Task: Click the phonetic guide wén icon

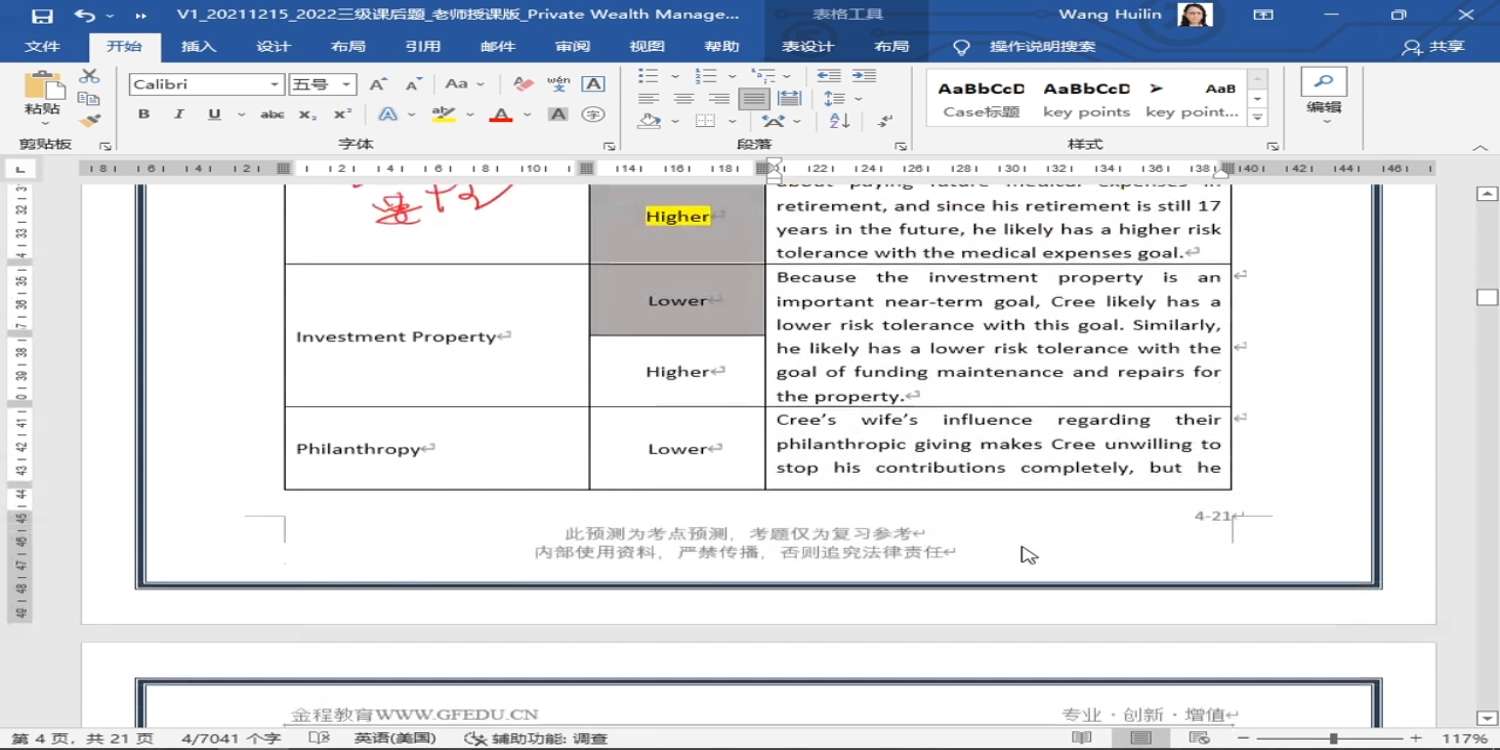Action: (559, 84)
